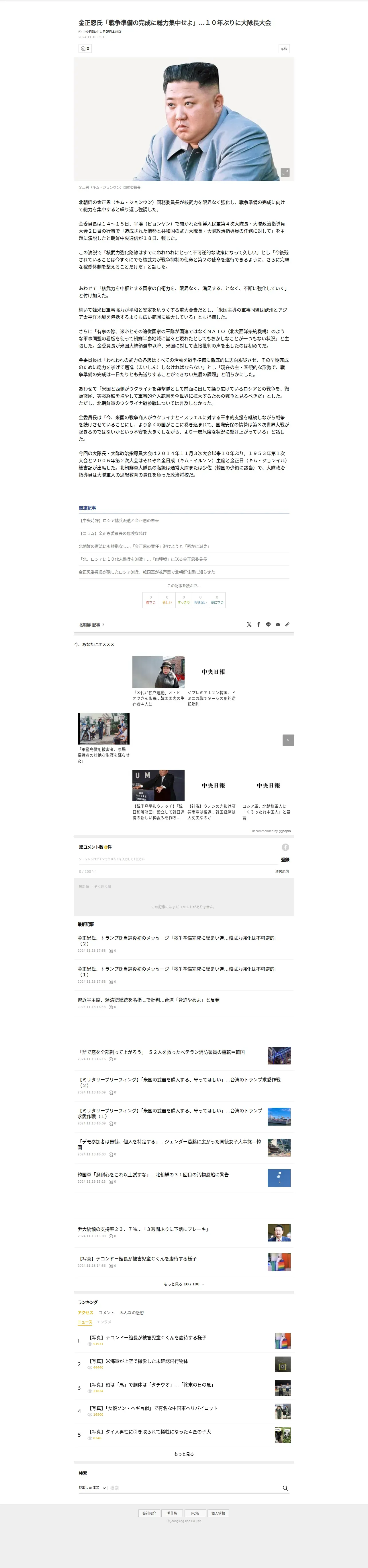Open latest article '習近平主席、頼清徳総統を名指しで批判'
Viewport: 368px width, 1568px height.
click(148, 1000)
